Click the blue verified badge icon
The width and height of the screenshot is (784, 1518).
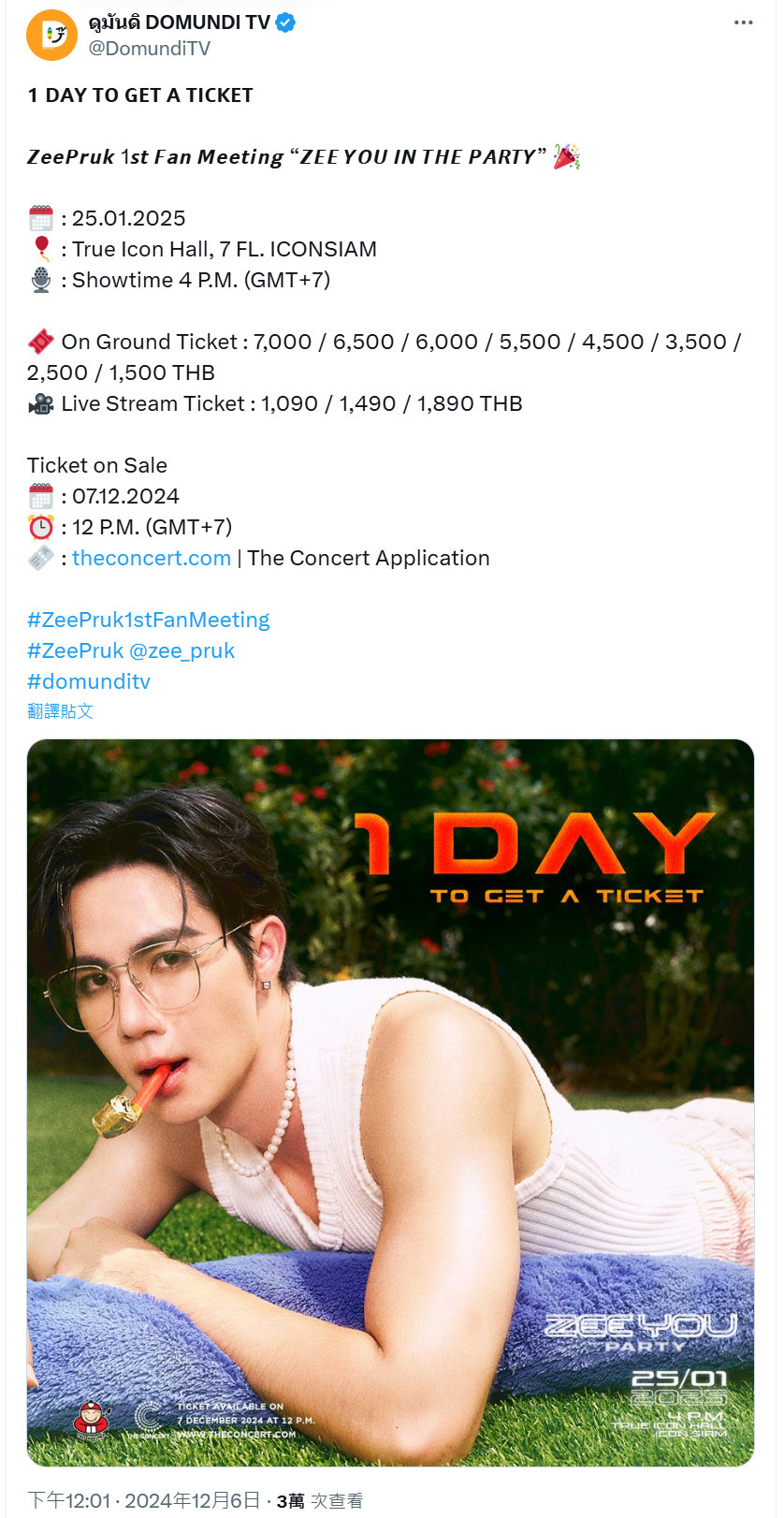[x=285, y=22]
